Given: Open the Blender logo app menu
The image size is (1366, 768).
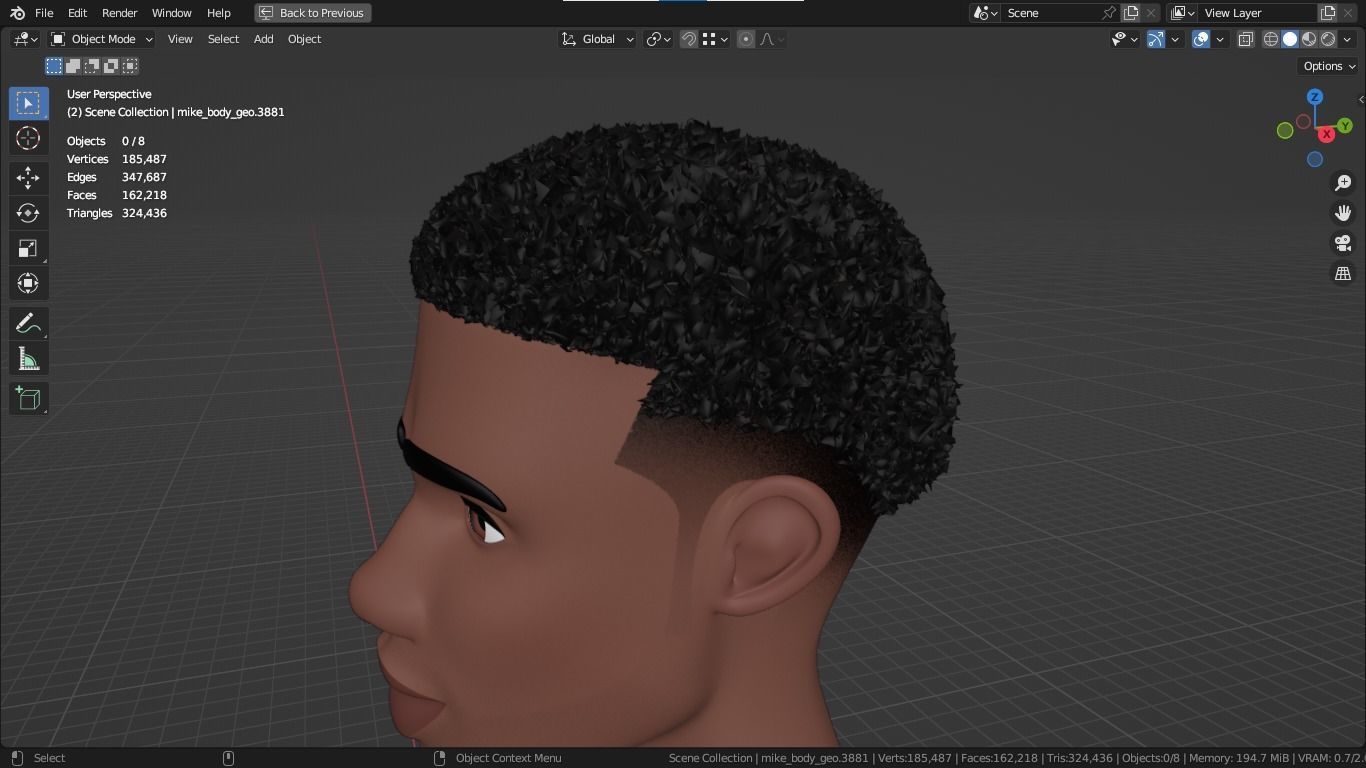Looking at the screenshot, I should (17, 13).
